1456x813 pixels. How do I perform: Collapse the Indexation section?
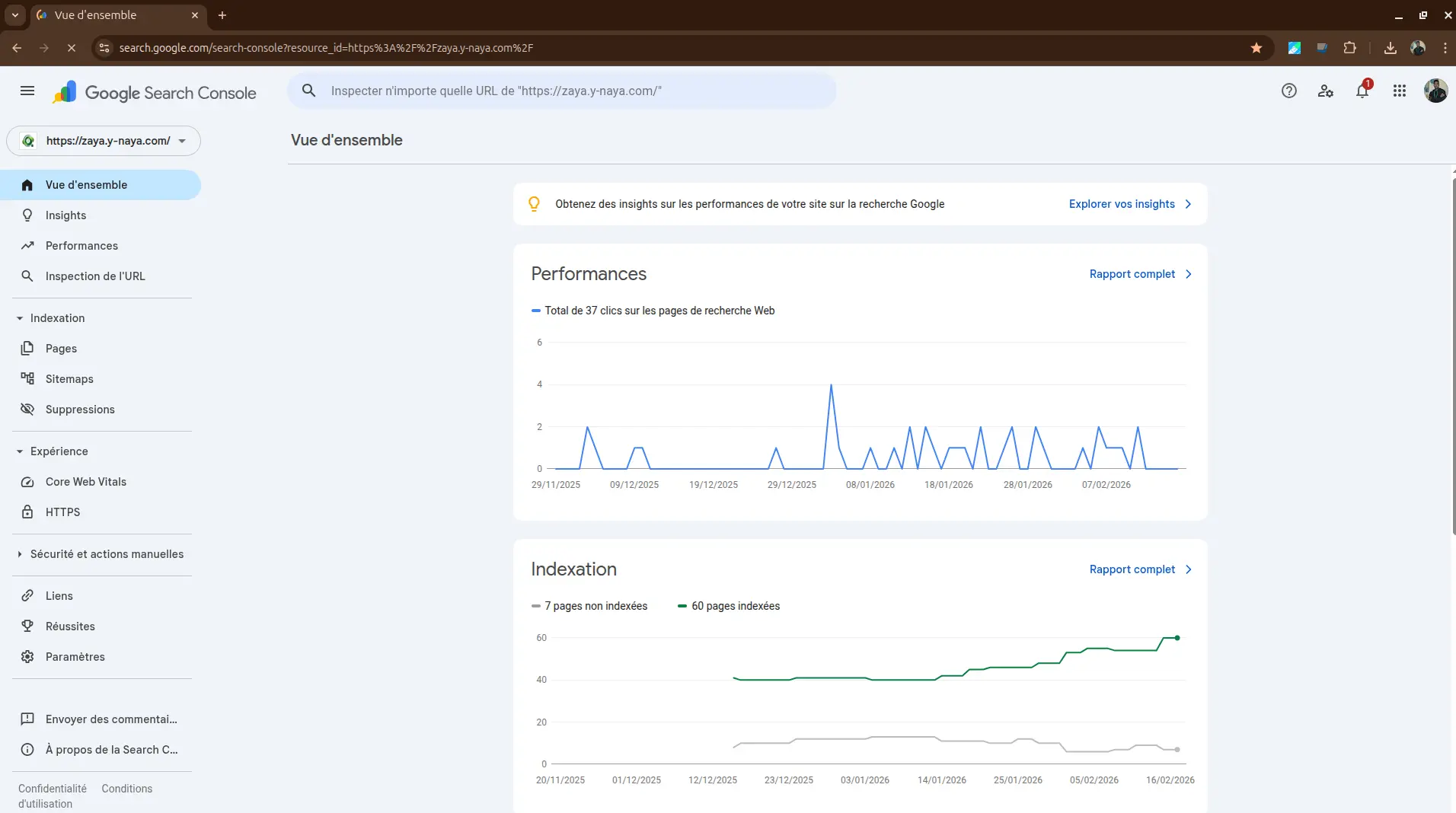click(x=20, y=318)
